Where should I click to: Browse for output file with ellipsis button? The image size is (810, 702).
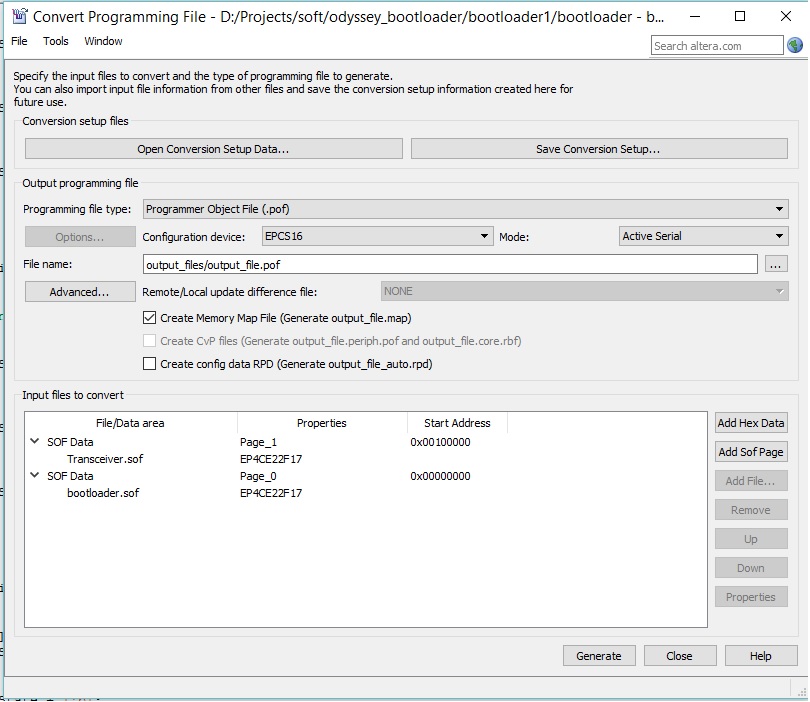[775, 264]
